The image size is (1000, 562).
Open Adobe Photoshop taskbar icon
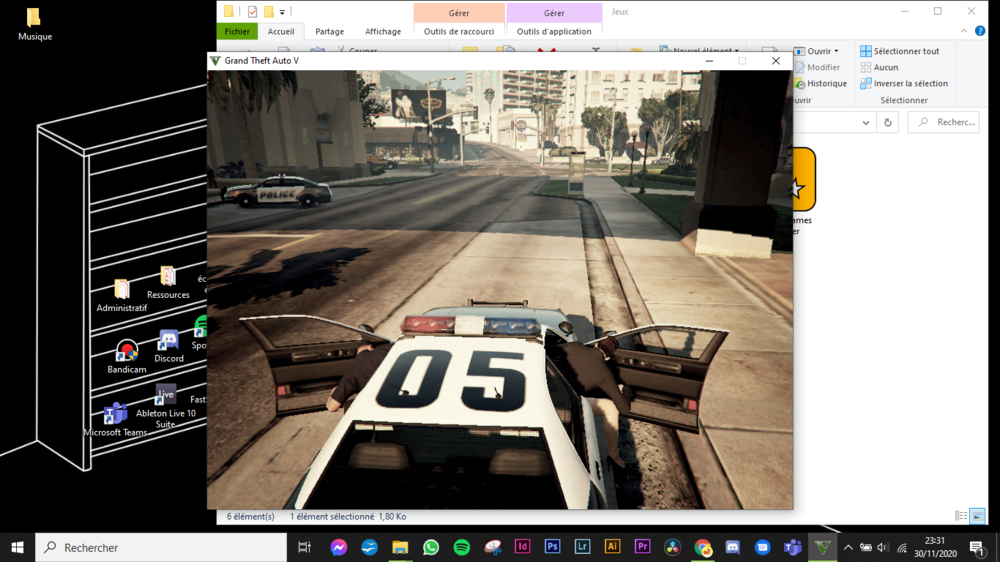click(x=552, y=548)
